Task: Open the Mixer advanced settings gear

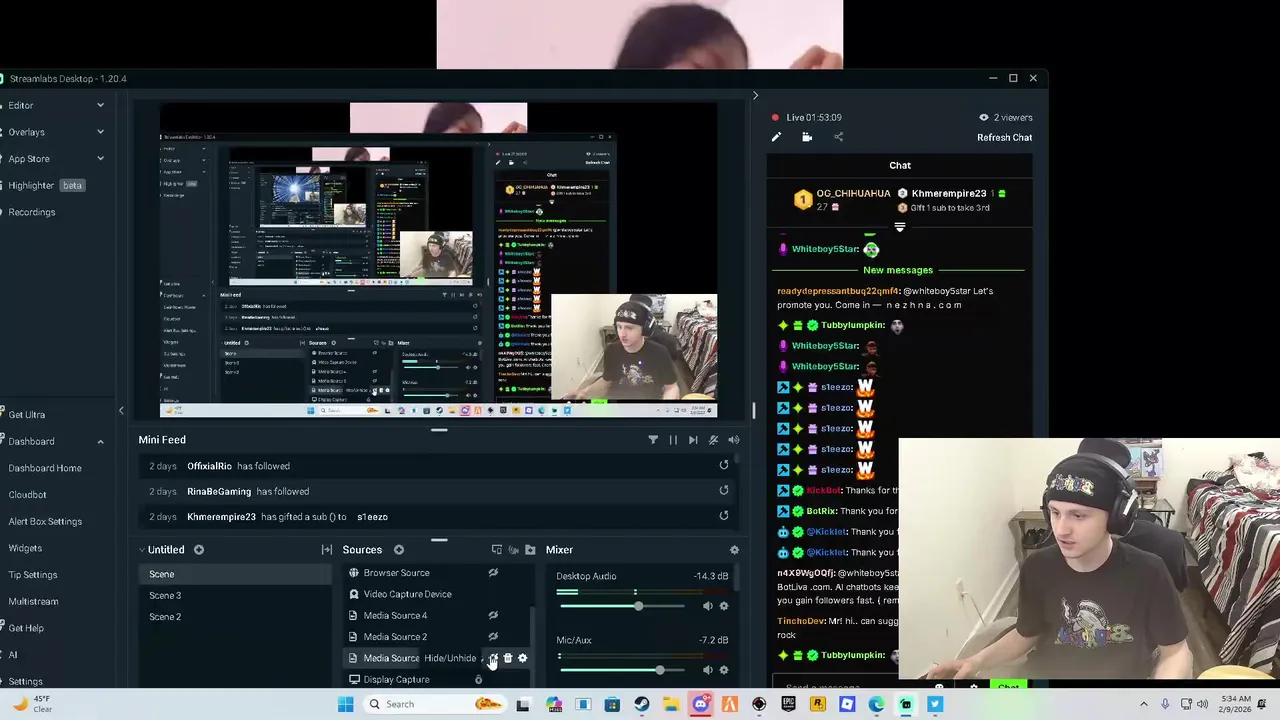Action: click(734, 550)
